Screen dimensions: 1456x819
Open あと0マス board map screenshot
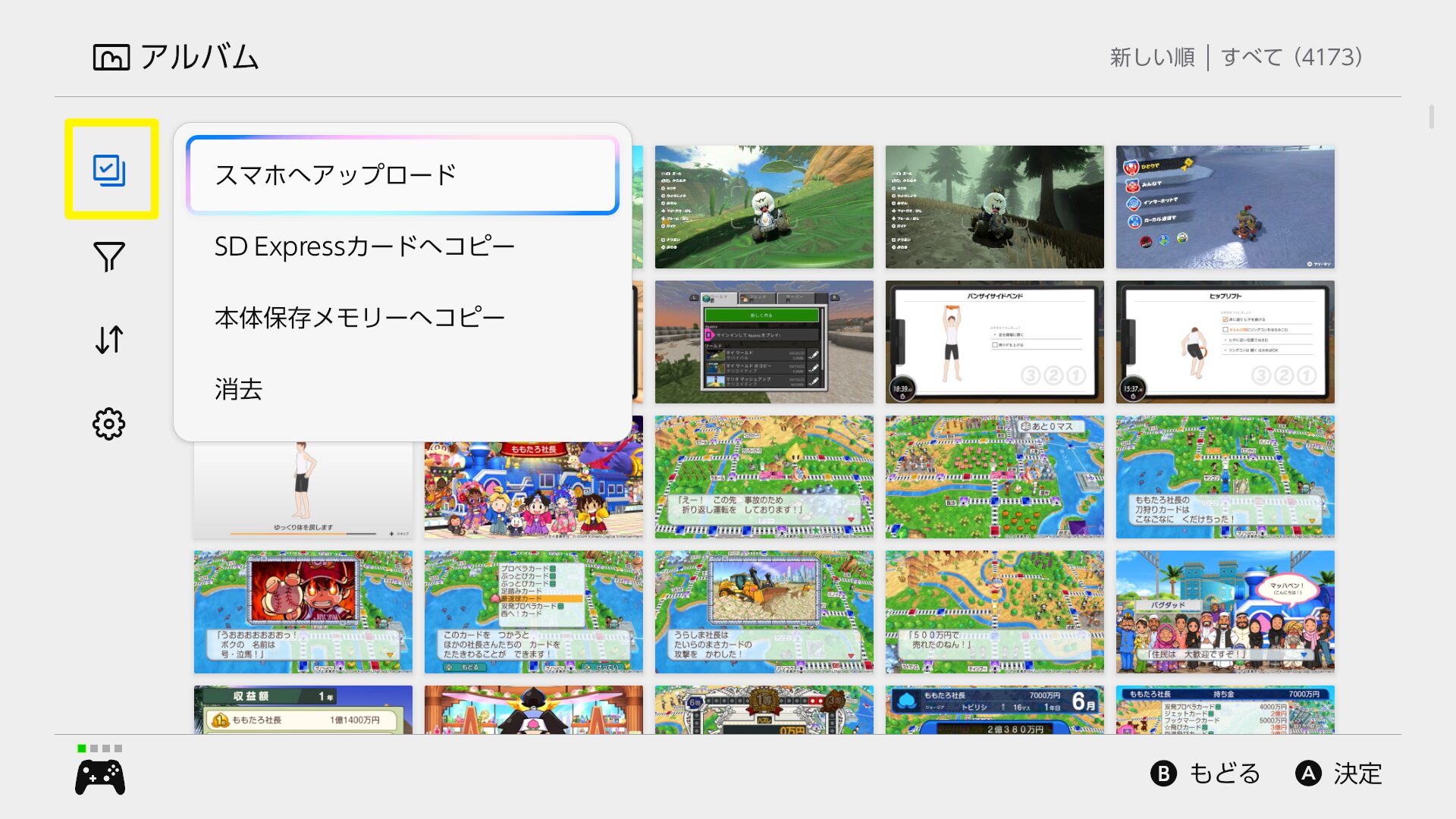(x=995, y=477)
